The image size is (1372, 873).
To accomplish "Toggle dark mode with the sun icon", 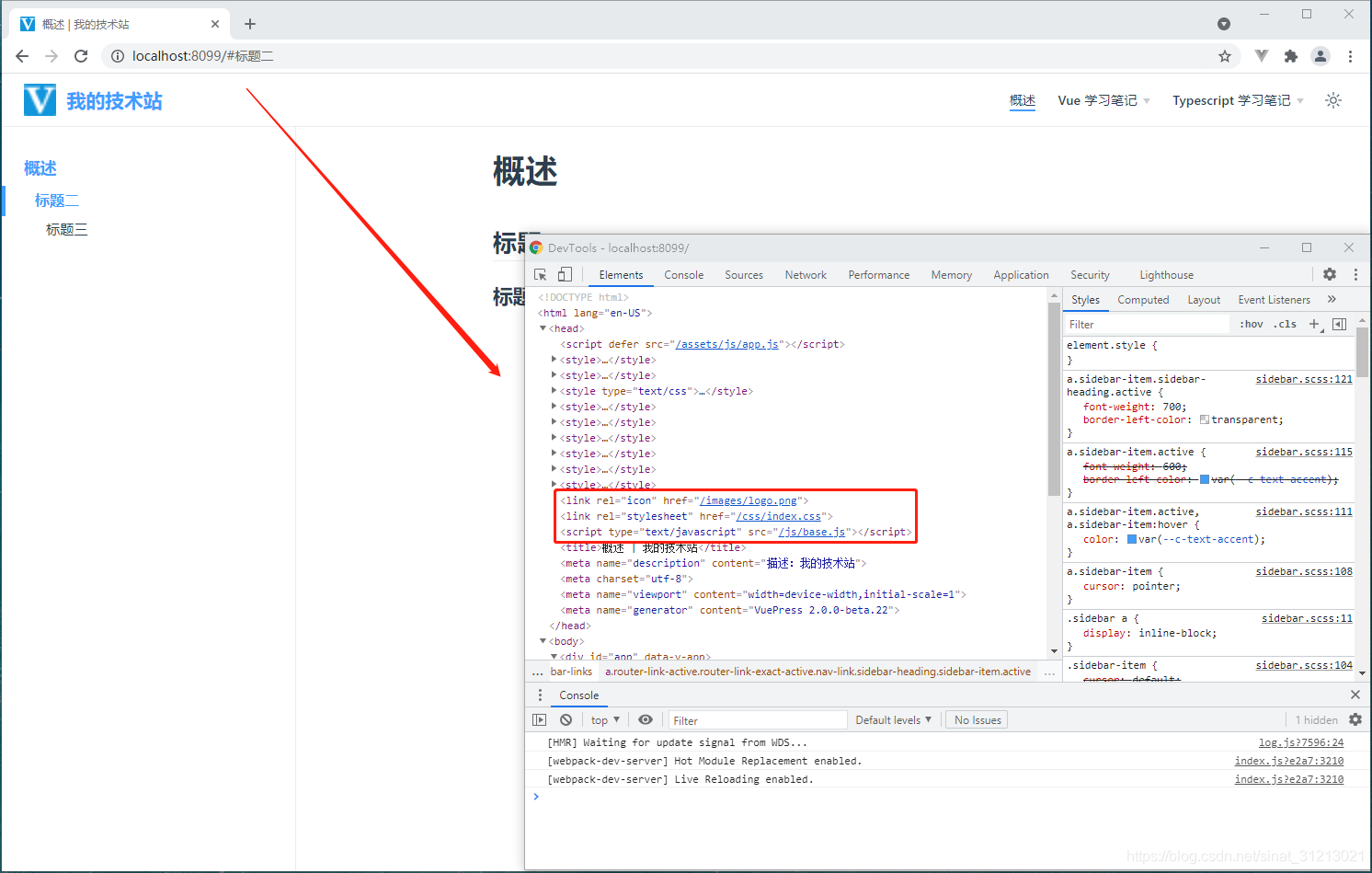I will coord(1332,100).
